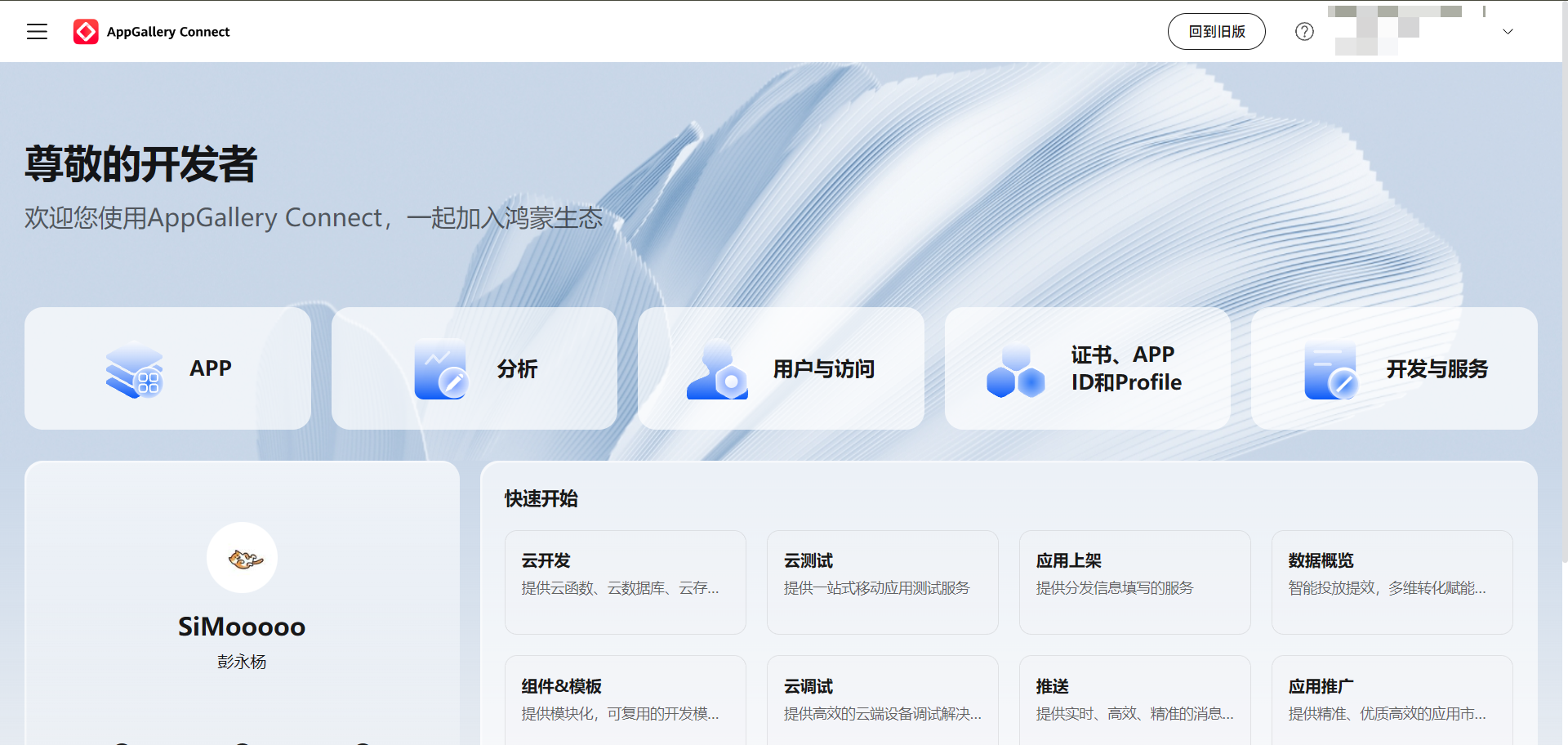The width and height of the screenshot is (1568, 745).
Task: Open the help question mark icon
Action: [x=1304, y=32]
